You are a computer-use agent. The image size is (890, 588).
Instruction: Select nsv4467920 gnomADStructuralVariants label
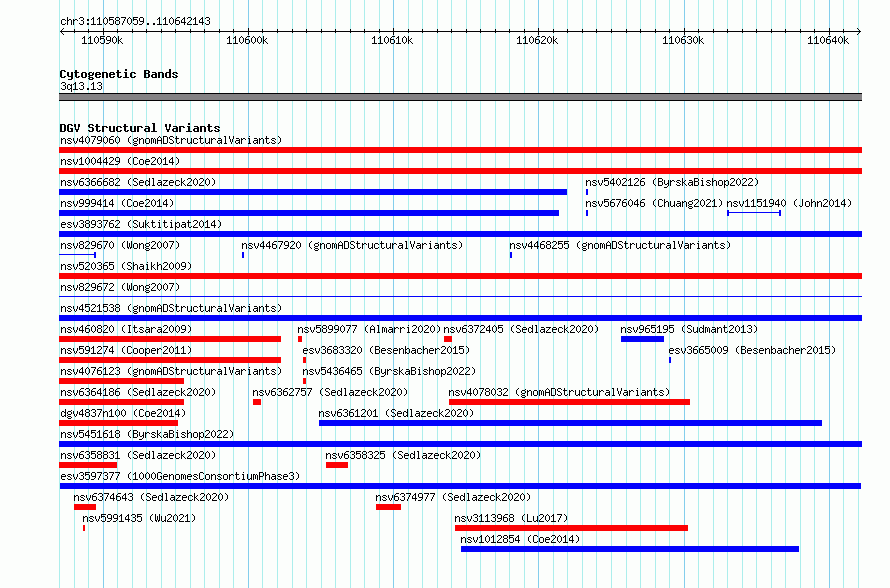(x=352, y=245)
